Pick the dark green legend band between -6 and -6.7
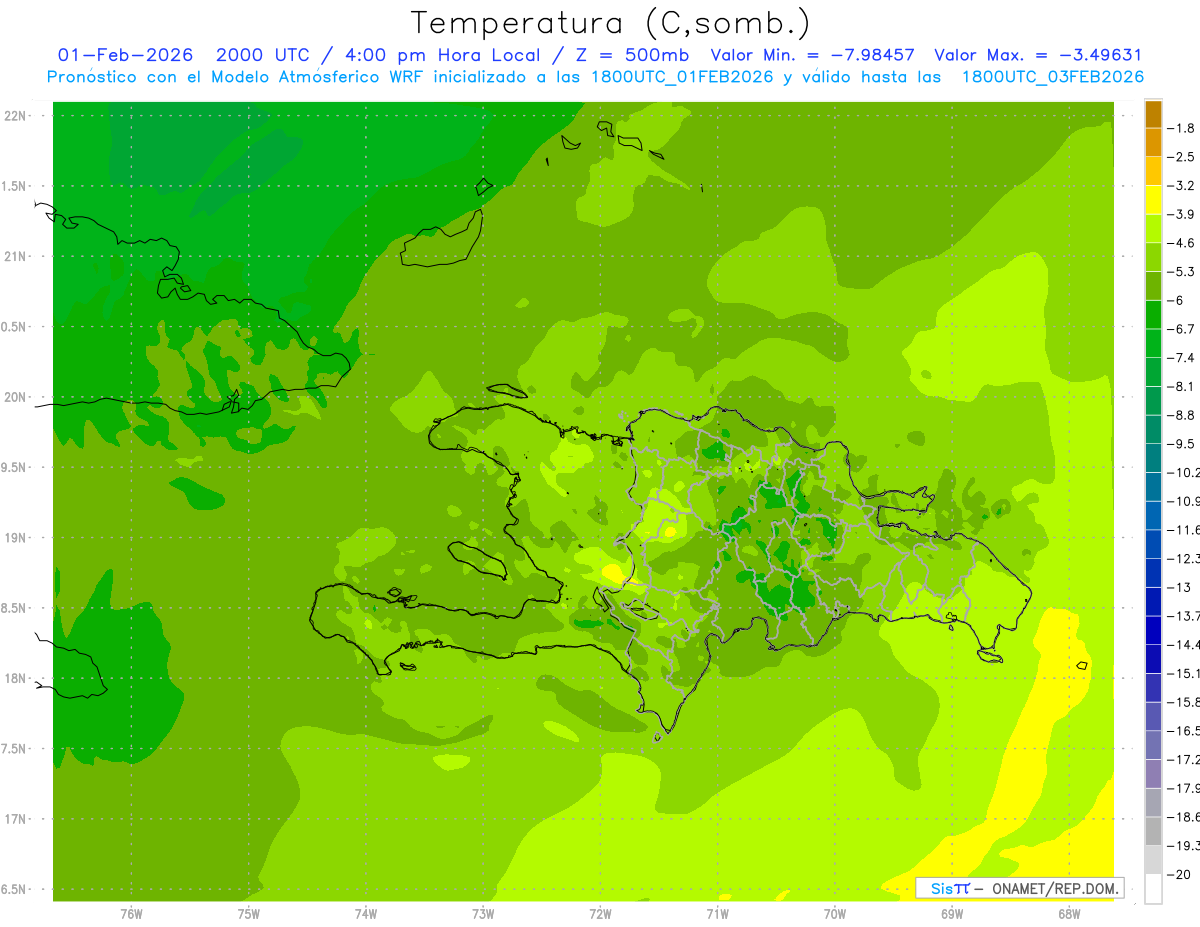The width and height of the screenshot is (1200, 927). click(x=1153, y=315)
